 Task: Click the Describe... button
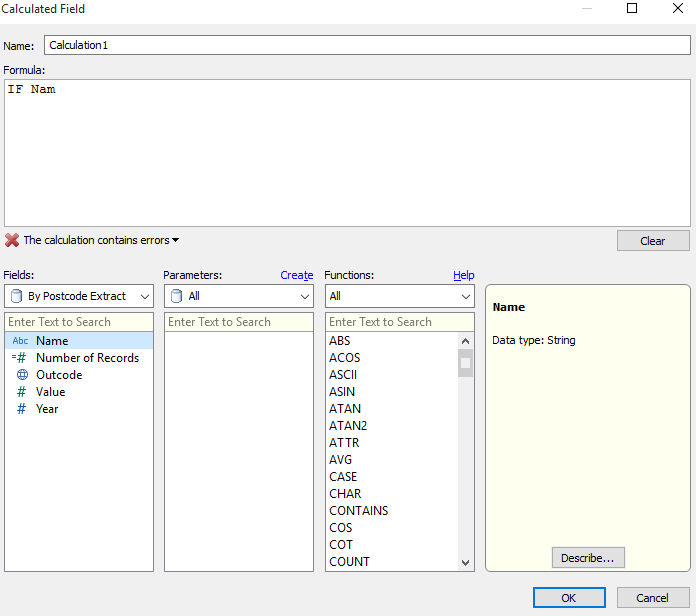pos(588,557)
